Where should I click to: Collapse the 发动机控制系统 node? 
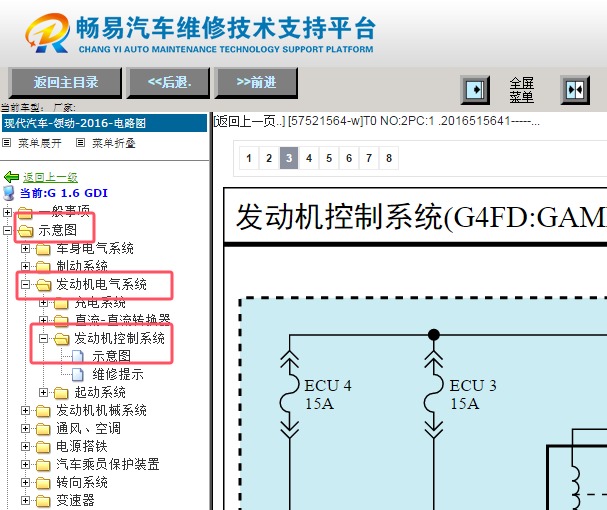point(43,338)
